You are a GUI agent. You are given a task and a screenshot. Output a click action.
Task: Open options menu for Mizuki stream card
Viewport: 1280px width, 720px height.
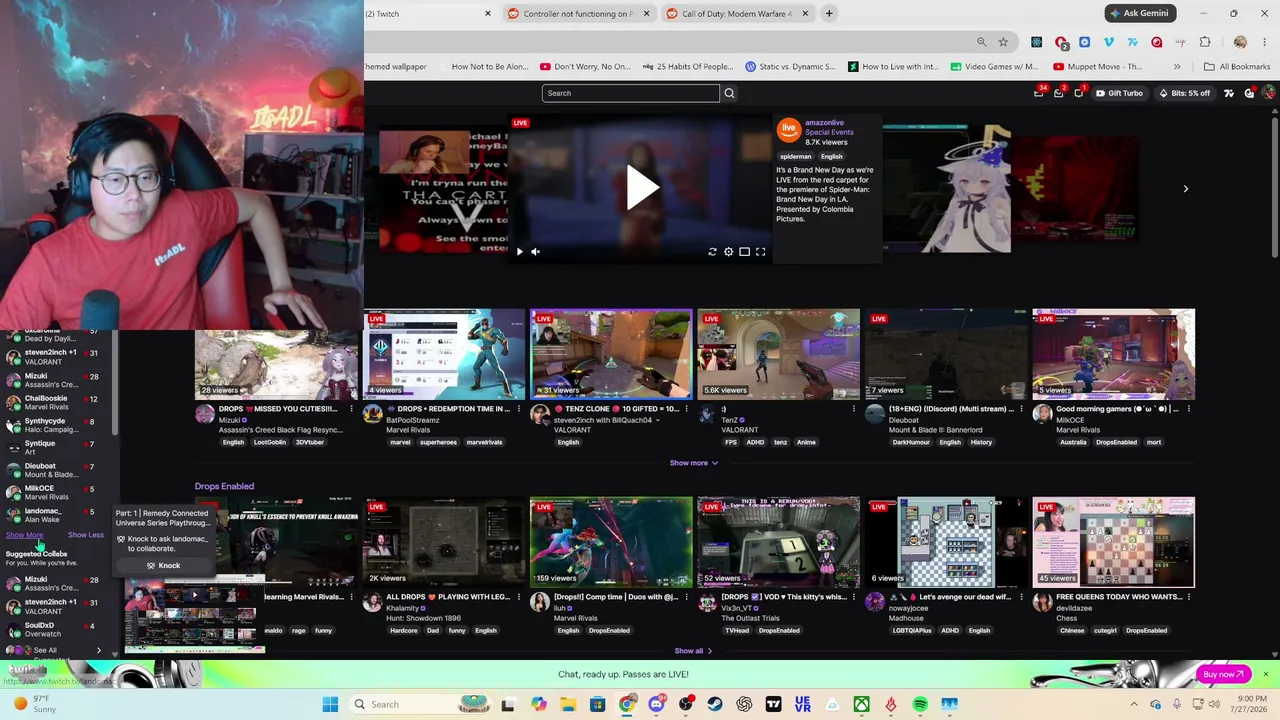tap(352, 409)
